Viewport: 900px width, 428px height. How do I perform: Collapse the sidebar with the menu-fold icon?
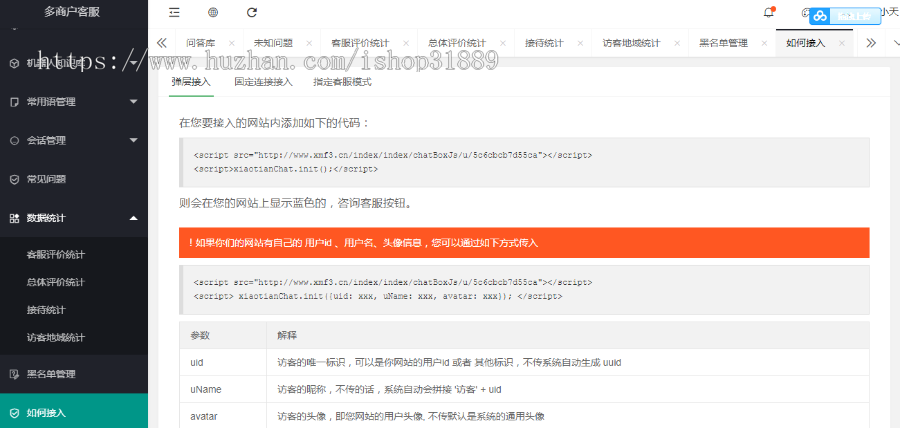[x=174, y=13]
